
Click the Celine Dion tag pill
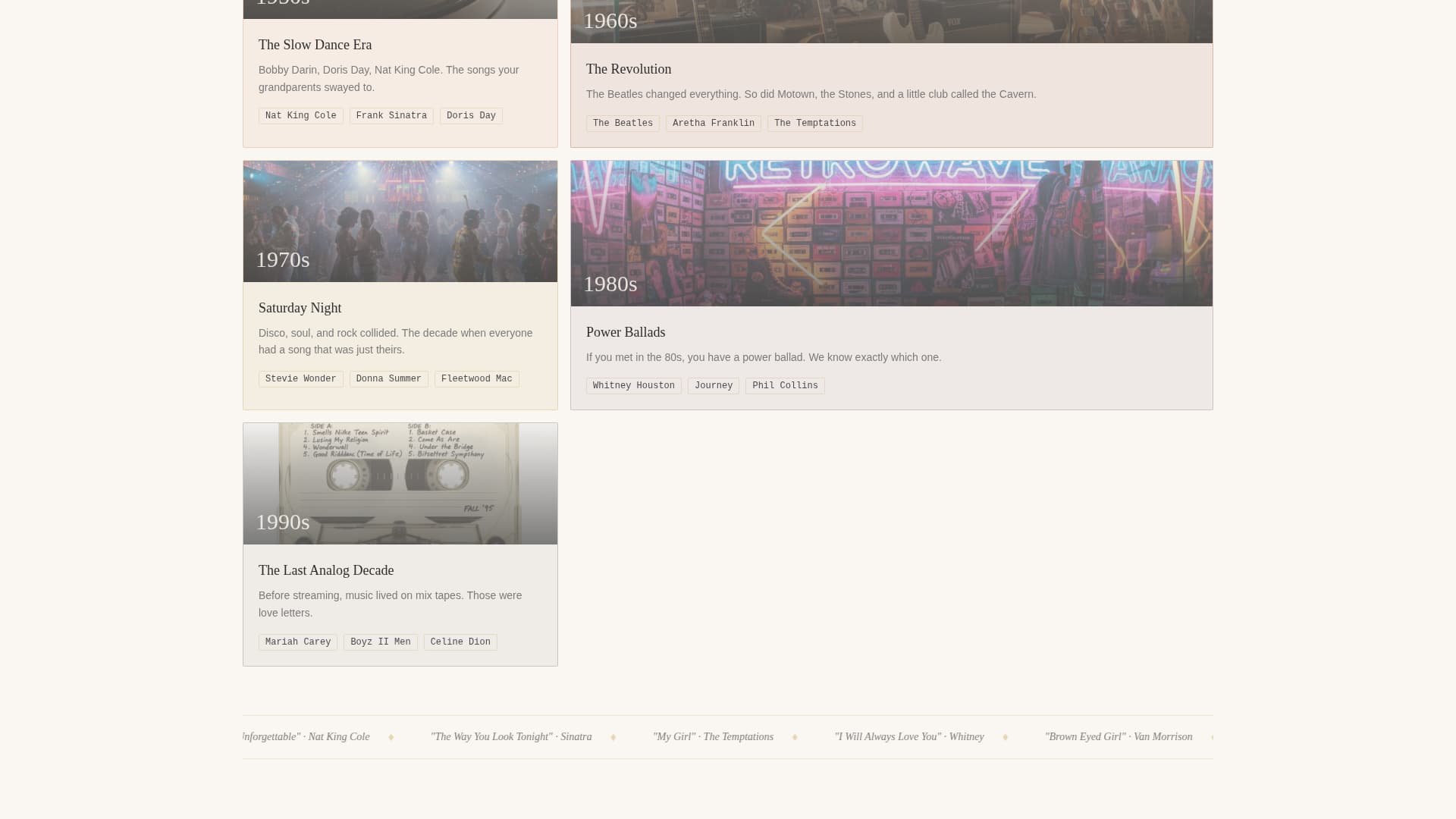pyautogui.click(x=460, y=642)
